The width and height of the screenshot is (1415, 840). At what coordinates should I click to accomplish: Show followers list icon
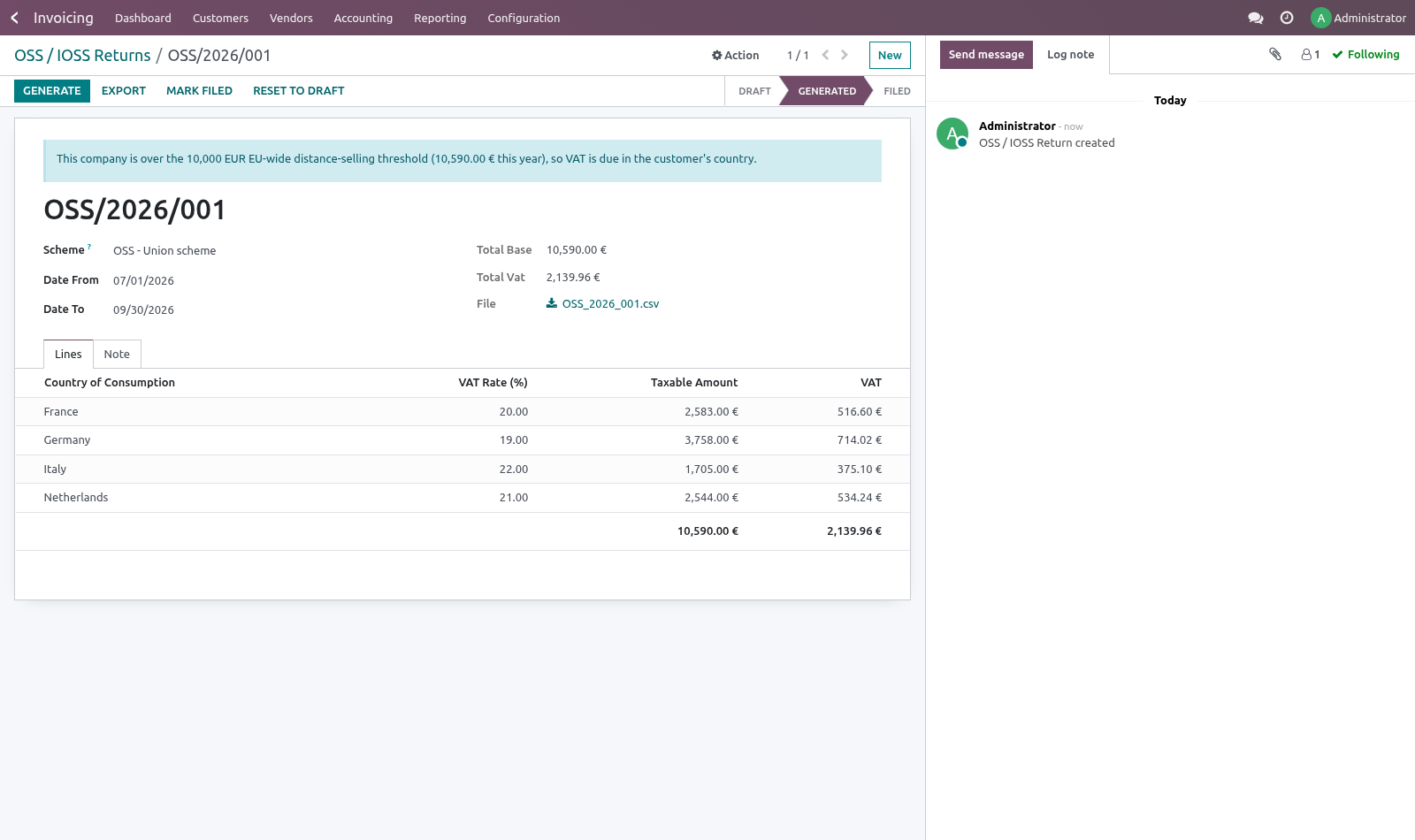click(1311, 55)
